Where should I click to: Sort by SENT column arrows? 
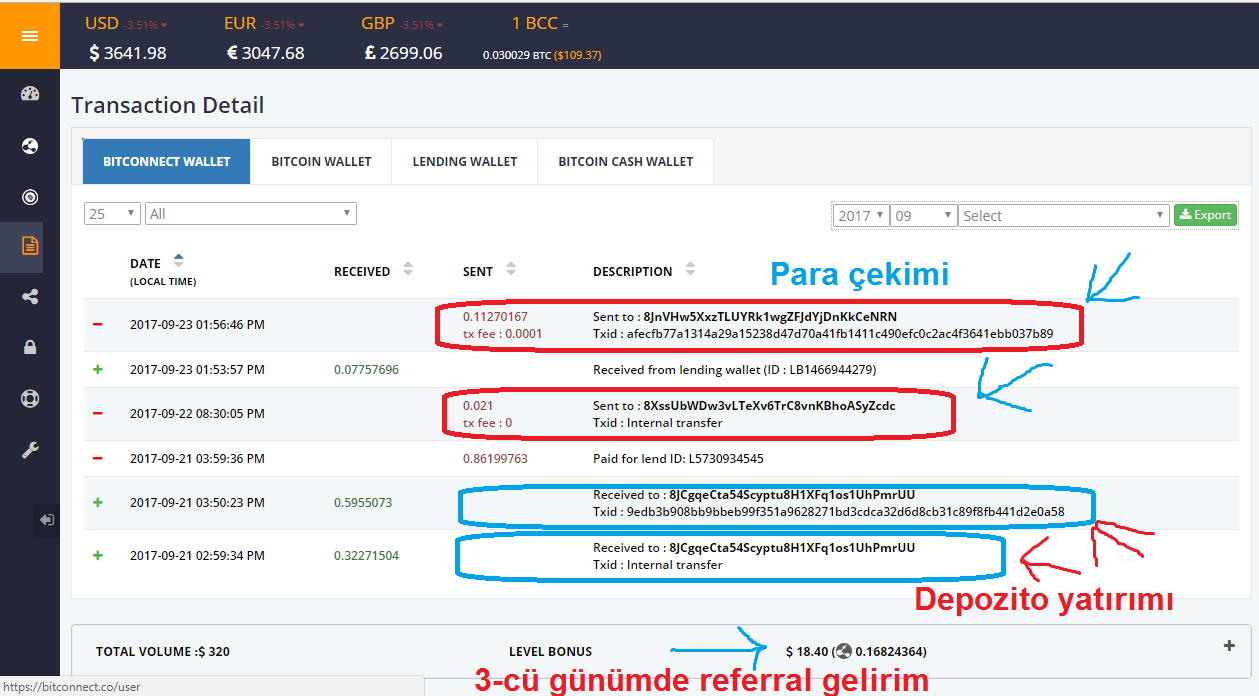click(x=511, y=269)
